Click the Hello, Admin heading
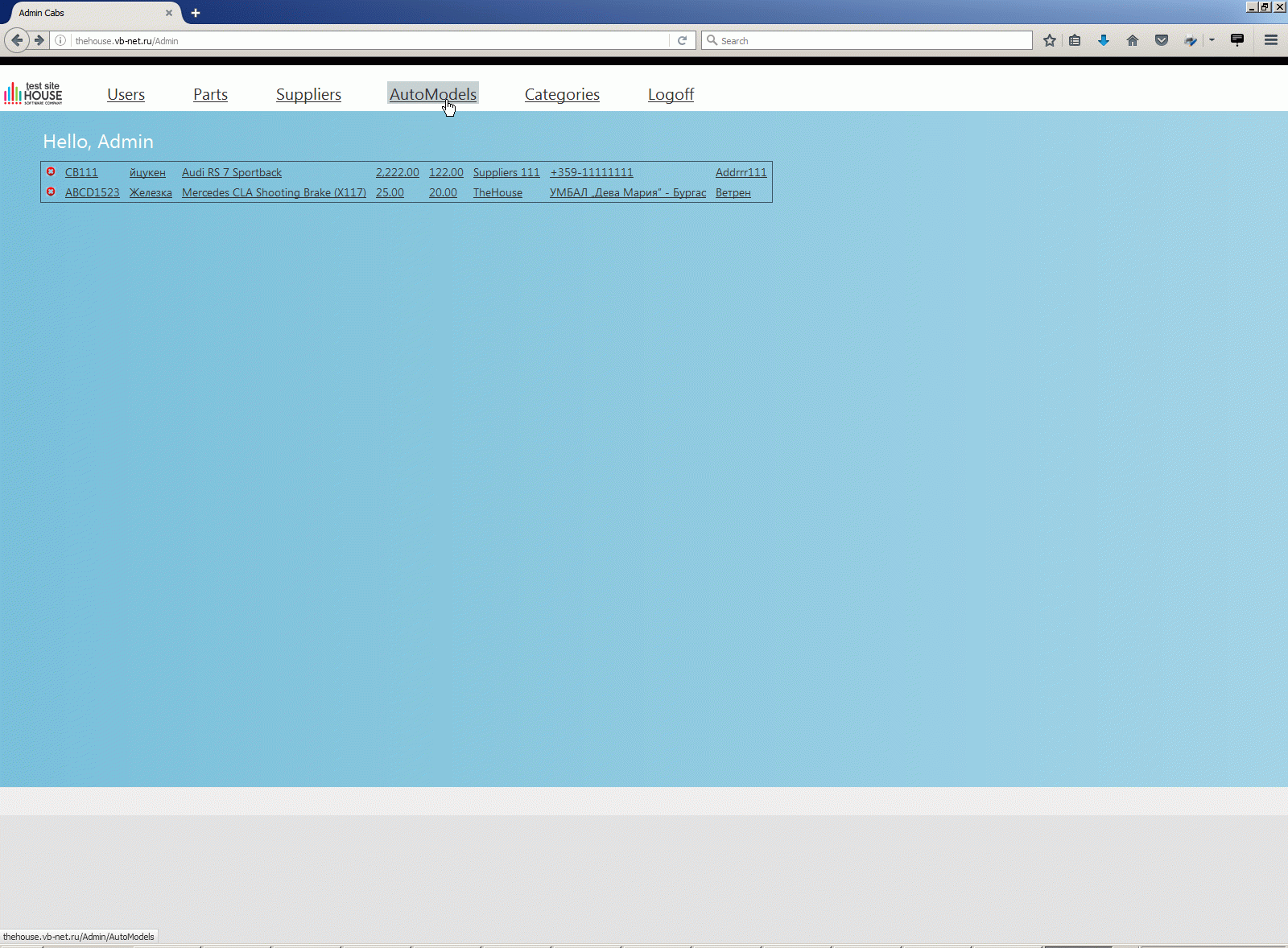1288x948 pixels. pos(98,142)
